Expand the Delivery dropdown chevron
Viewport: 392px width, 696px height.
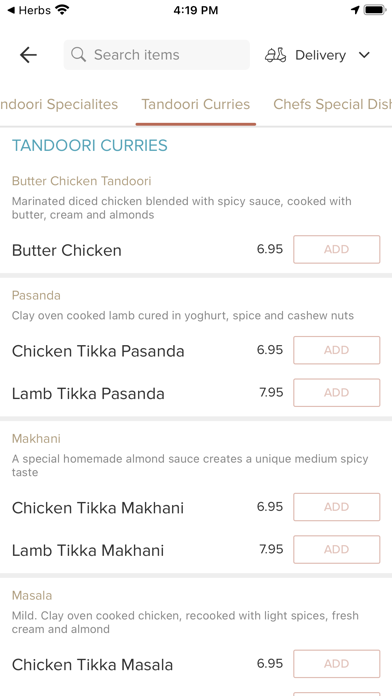tap(364, 55)
